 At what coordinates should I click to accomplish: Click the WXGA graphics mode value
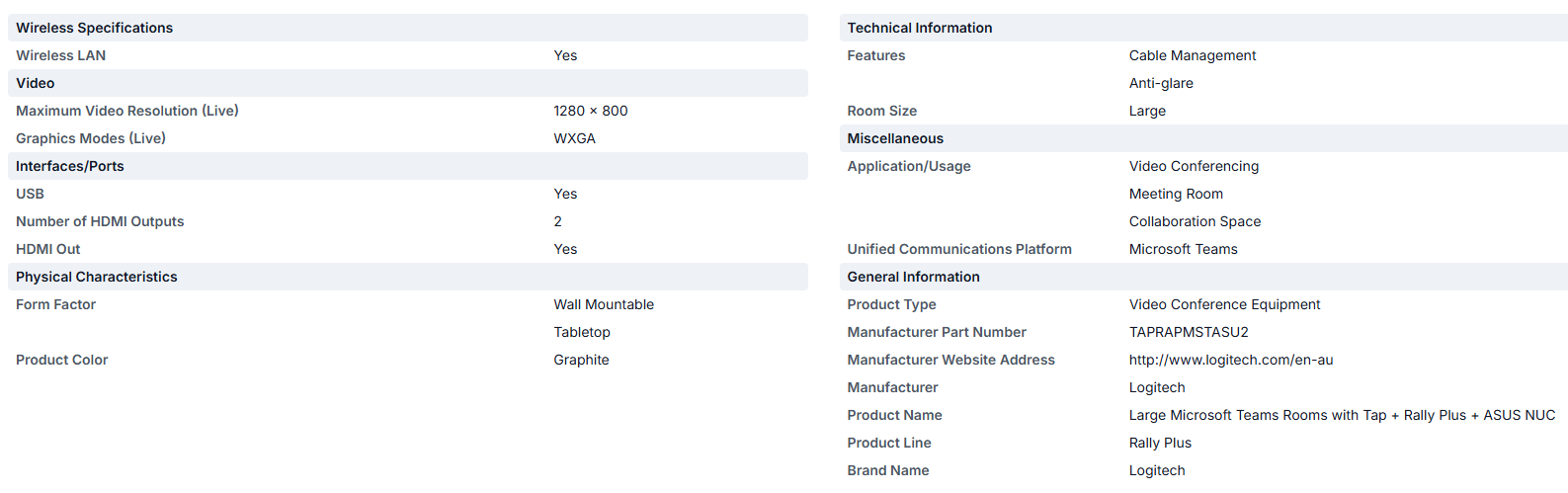coord(574,138)
